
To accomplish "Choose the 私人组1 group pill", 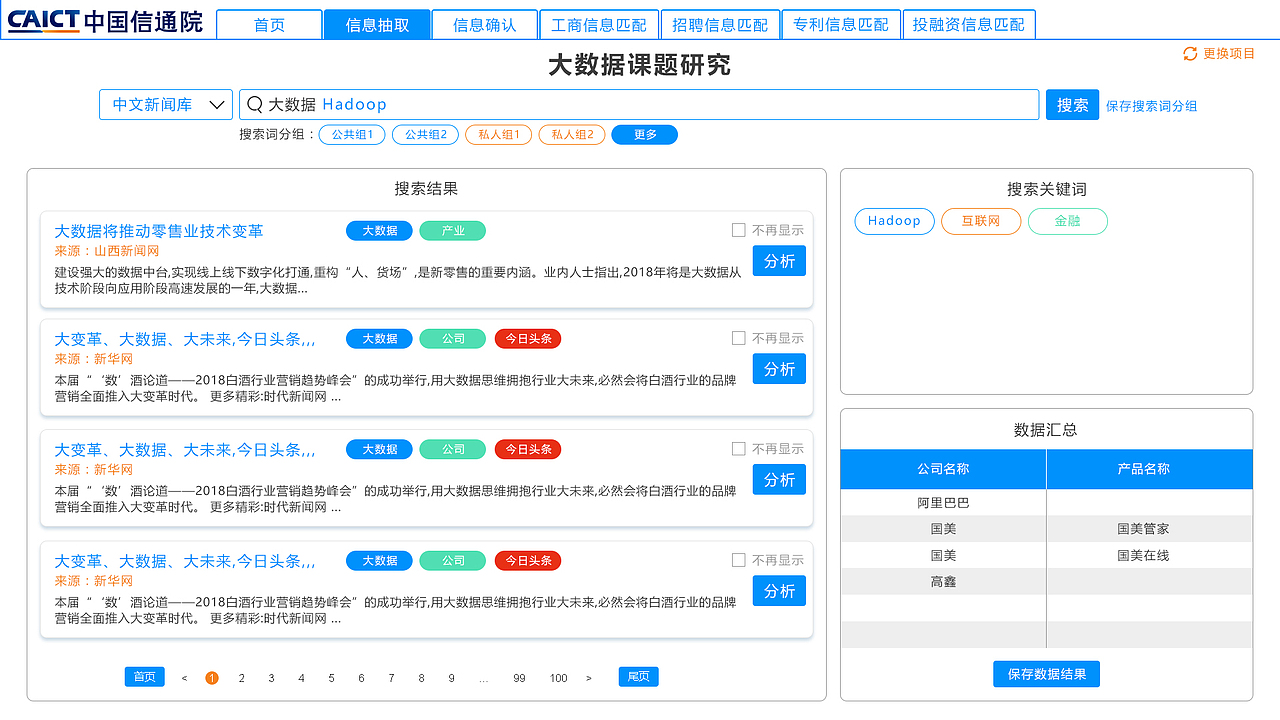I will 498,134.
